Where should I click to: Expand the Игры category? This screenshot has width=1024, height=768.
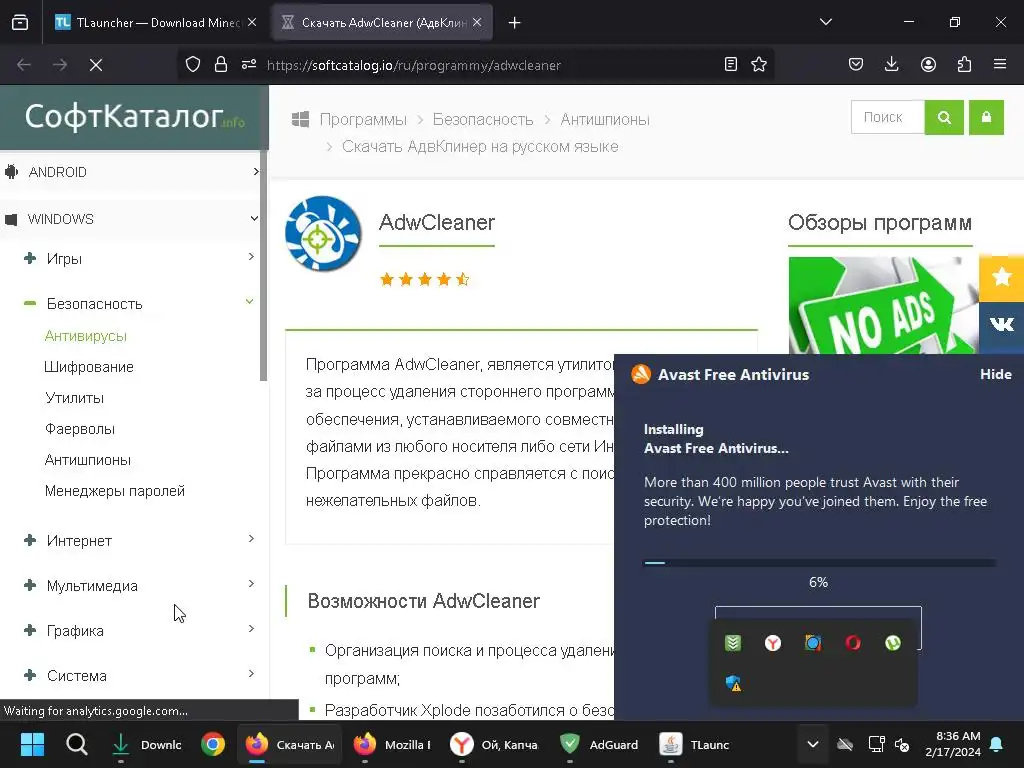pos(138,259)
